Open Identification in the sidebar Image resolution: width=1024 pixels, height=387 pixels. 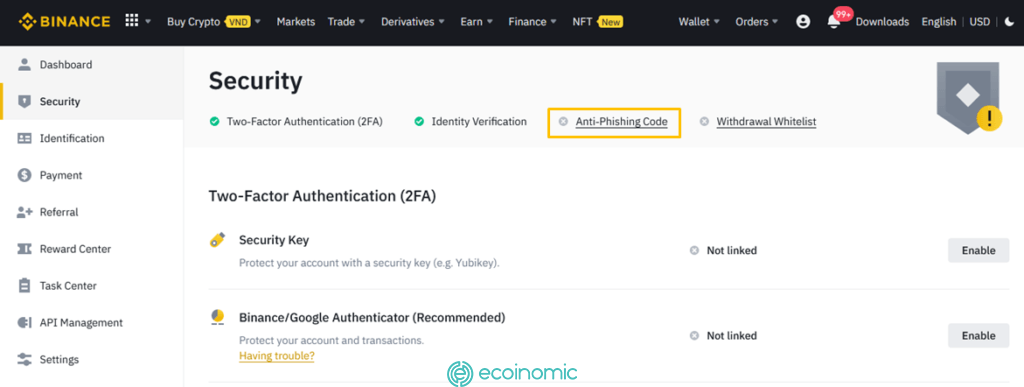(91, 138)
